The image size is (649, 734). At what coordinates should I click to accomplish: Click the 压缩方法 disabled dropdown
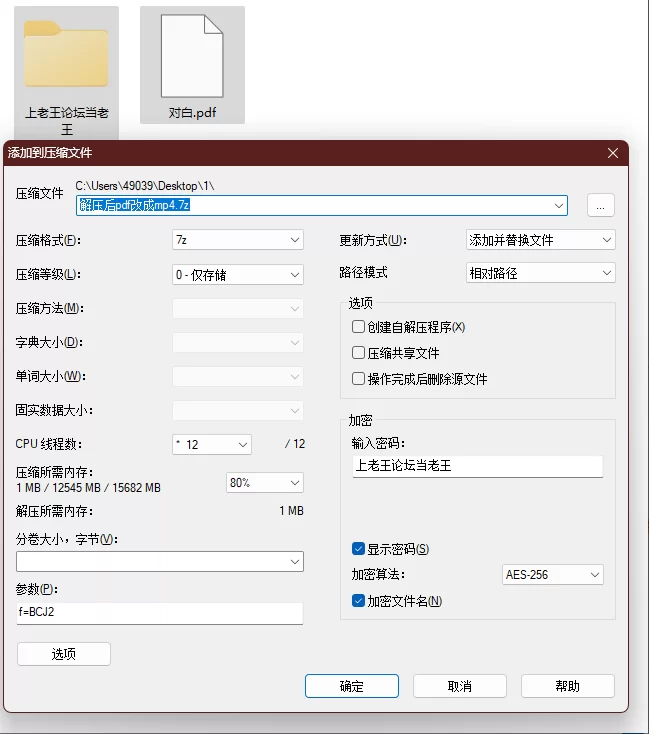pos(238,308)
